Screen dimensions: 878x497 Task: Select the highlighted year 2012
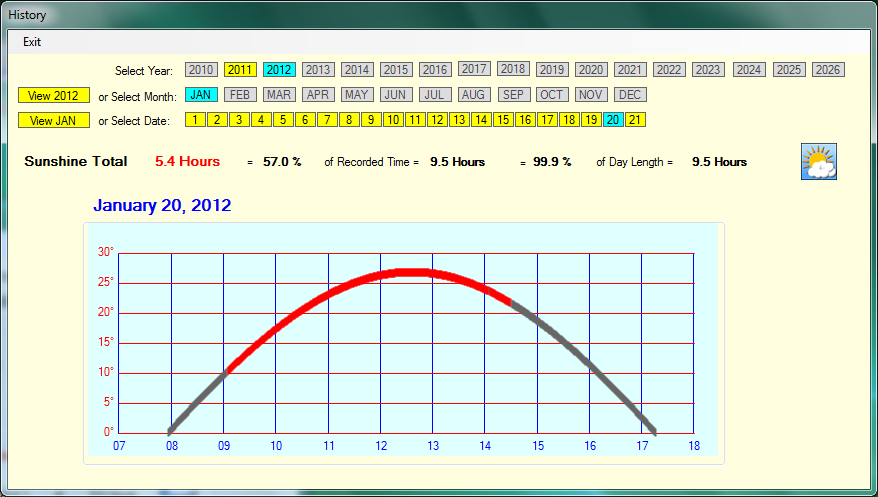[279, 69]
